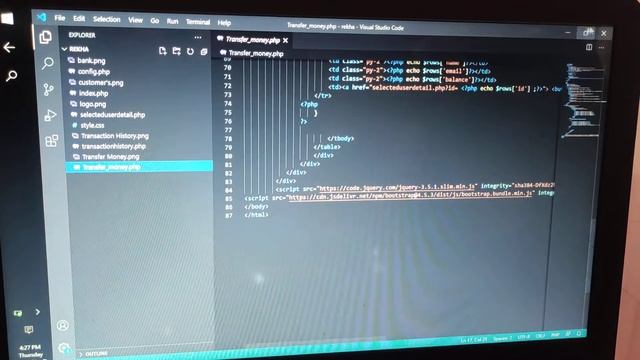The width and height of the screenshot is (640, 360).
Task: Open the Run and Debug view
Action: coord(50,116)
